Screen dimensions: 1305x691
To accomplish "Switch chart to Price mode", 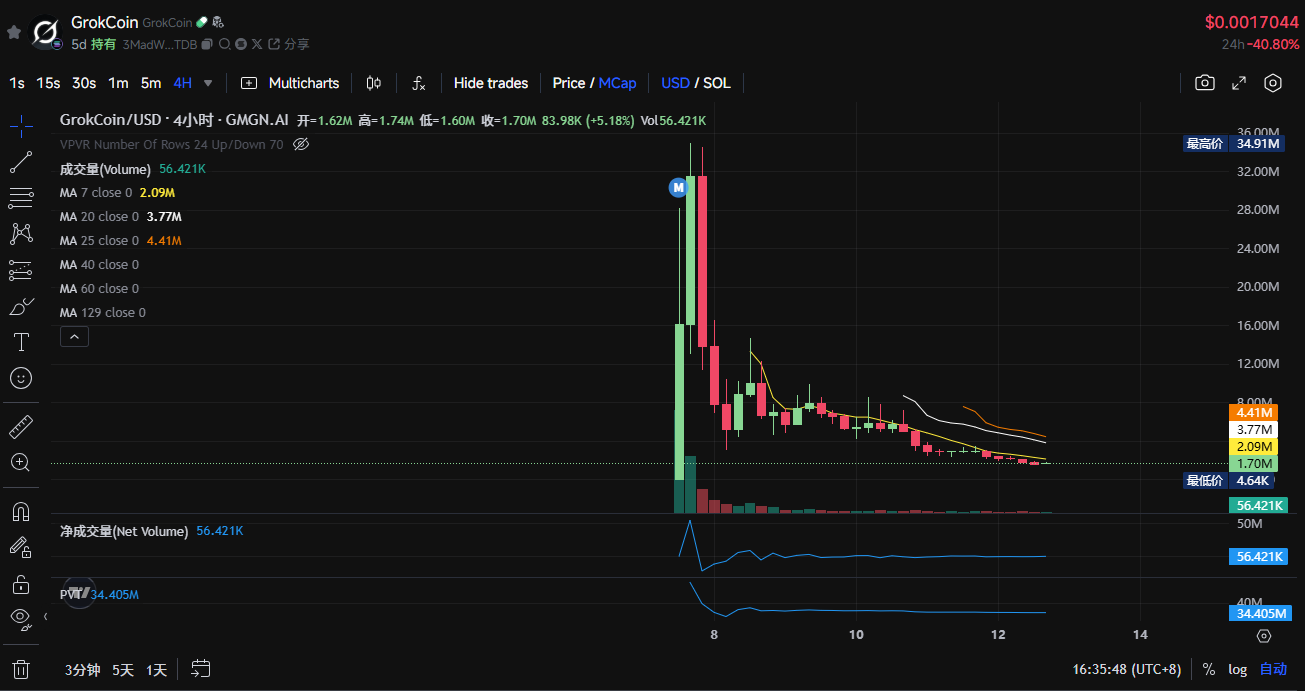I will click(569, 83).
